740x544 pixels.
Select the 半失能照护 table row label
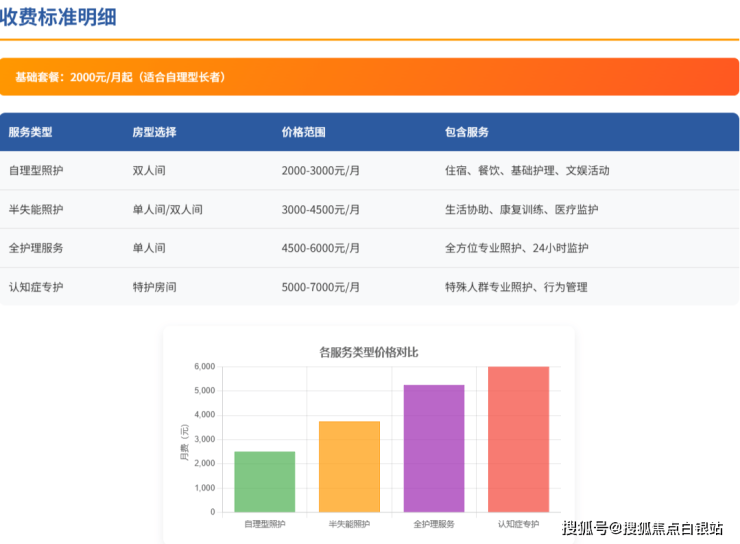(36, 210)
